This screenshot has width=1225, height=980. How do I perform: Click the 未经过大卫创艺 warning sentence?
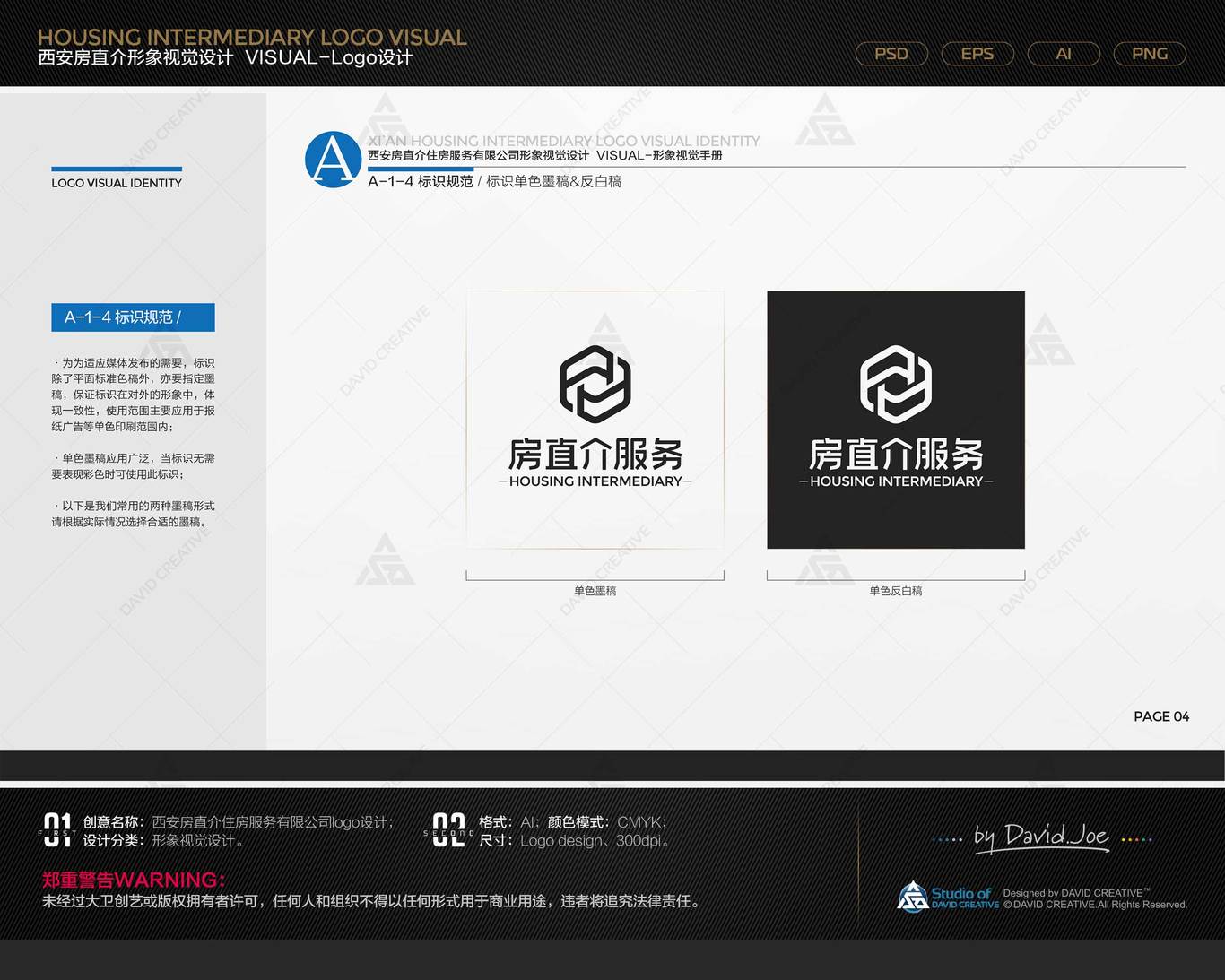371,901
